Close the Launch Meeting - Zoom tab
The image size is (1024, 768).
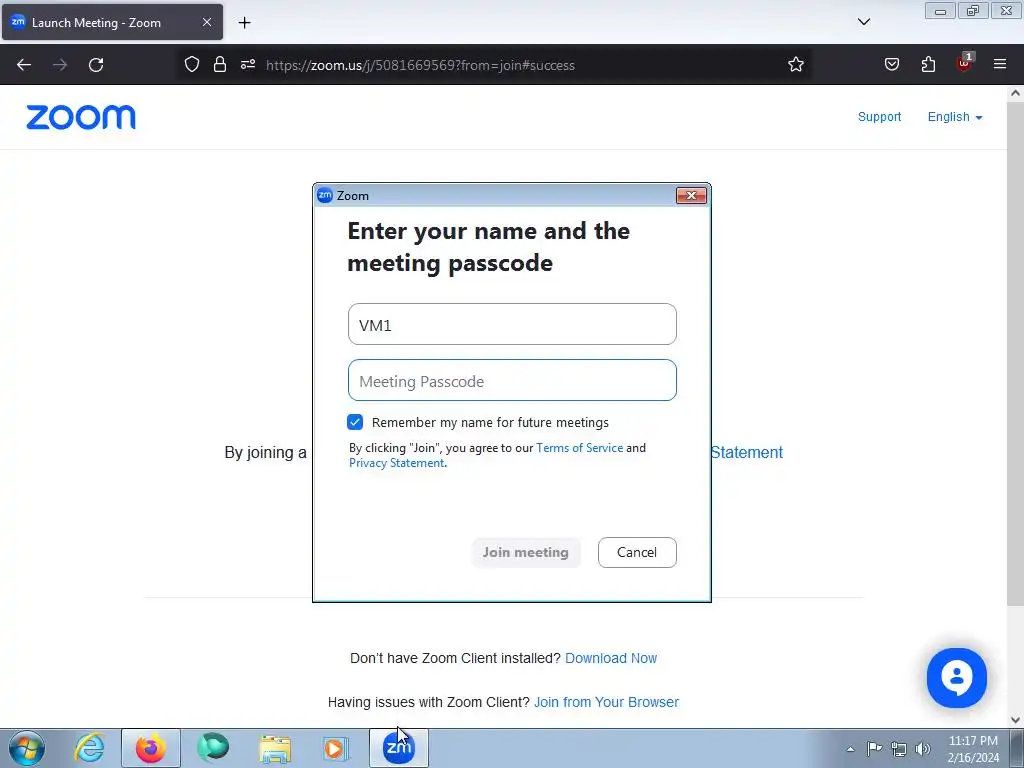[206, 22]
